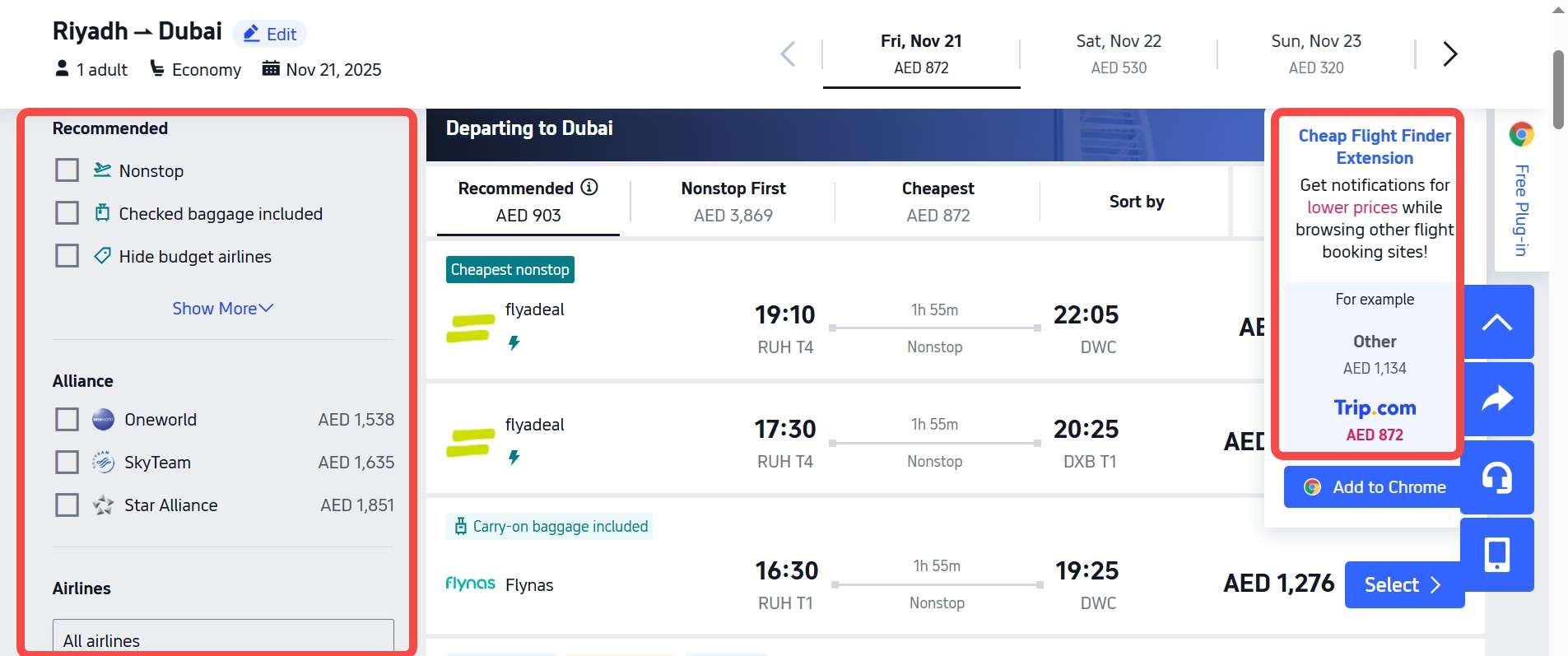The image size is (1568, 656).
Task: Switch to the Cheapest tab
Action: (x=938, y=202)
